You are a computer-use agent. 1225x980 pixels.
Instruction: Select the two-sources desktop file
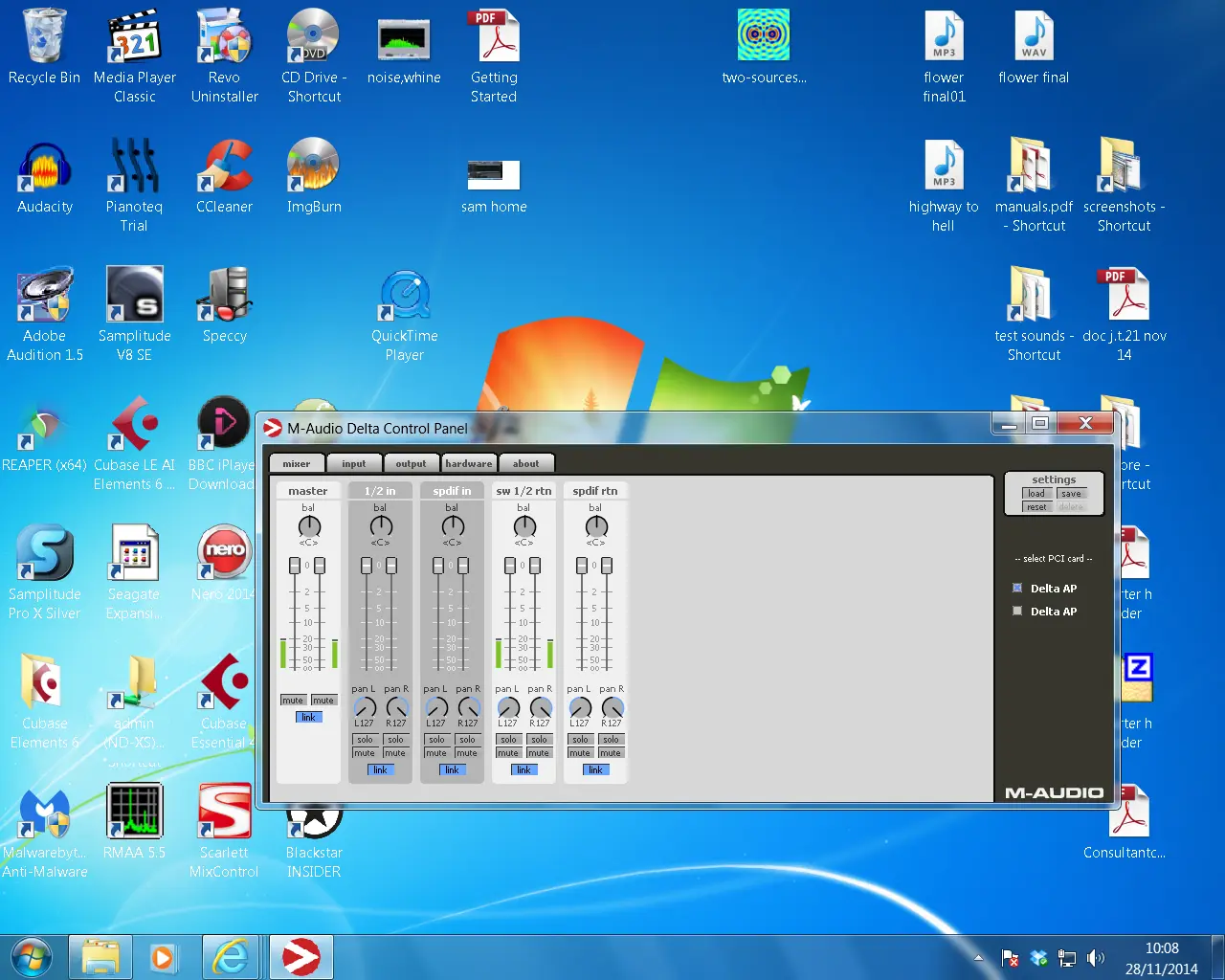click(x=764, y=48)
